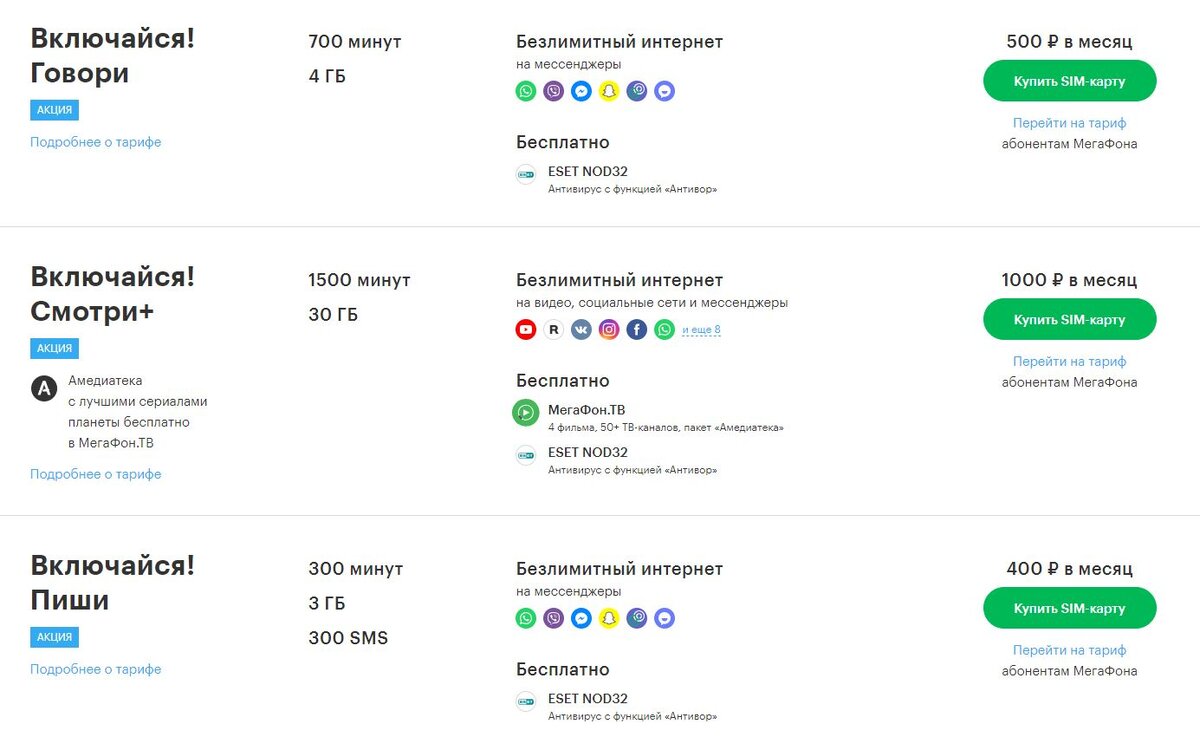Click the Facebook Messenger icon in the Пиши tariff
This screenshot has height=737, width=1200.
581,619
